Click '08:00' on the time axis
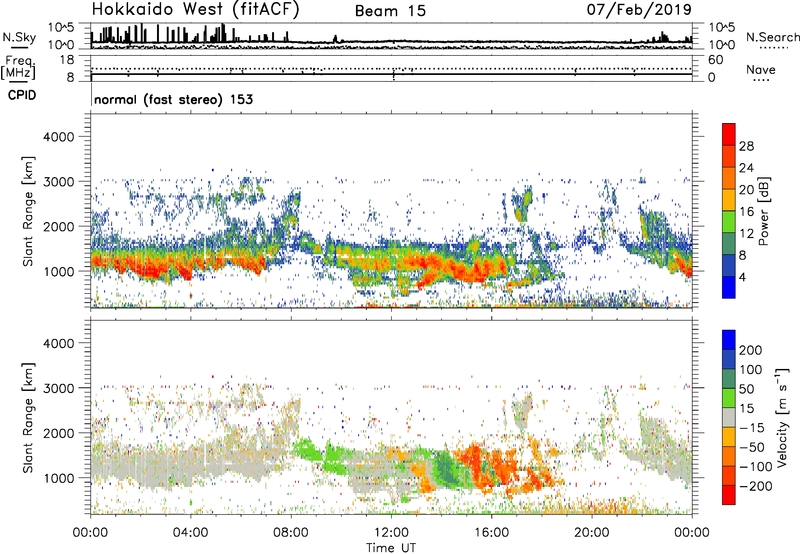Screen dimensions: 800x554 [291, 533]
